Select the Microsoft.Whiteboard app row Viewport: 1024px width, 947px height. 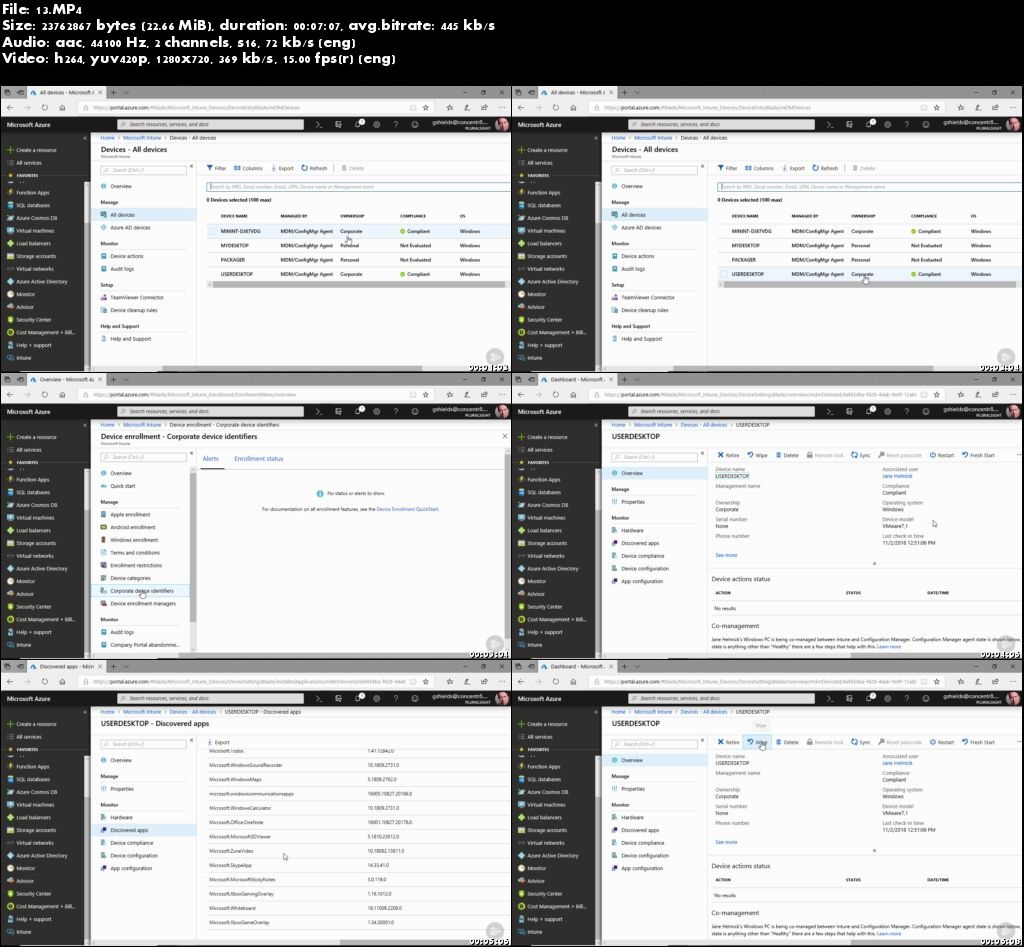358,908
